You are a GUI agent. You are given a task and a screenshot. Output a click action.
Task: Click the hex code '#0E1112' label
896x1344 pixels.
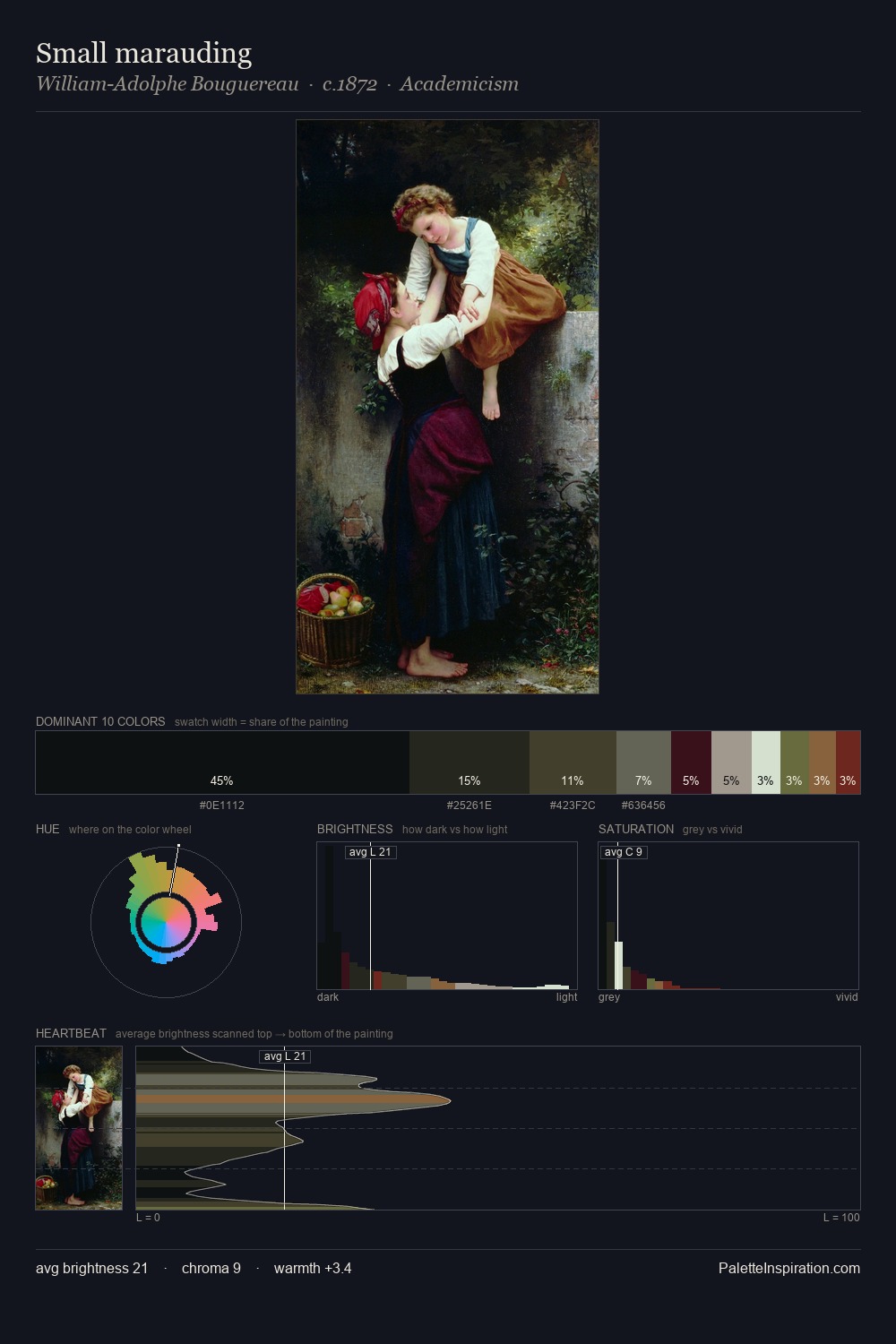point(221,806)
